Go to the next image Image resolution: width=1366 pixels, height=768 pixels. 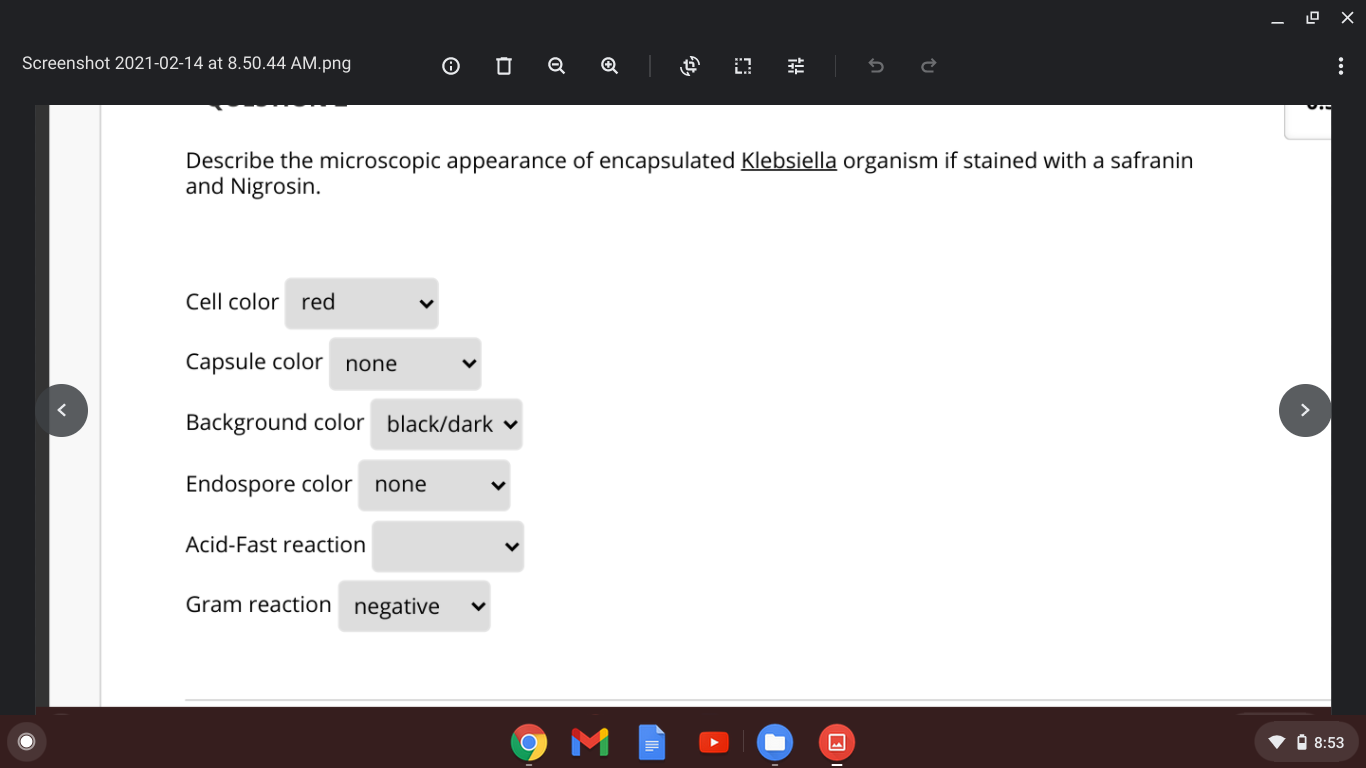tap(1304, 410)
